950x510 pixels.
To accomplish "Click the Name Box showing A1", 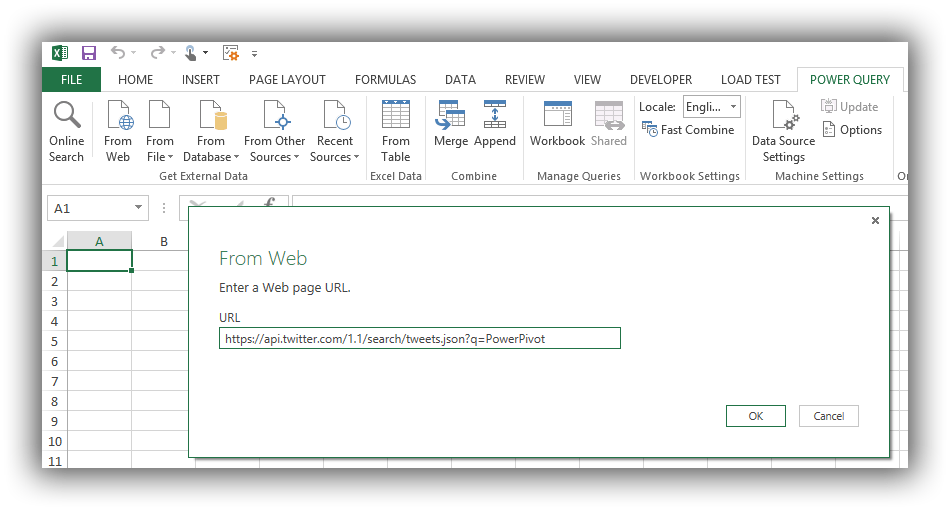I will [x=97, y=208].
